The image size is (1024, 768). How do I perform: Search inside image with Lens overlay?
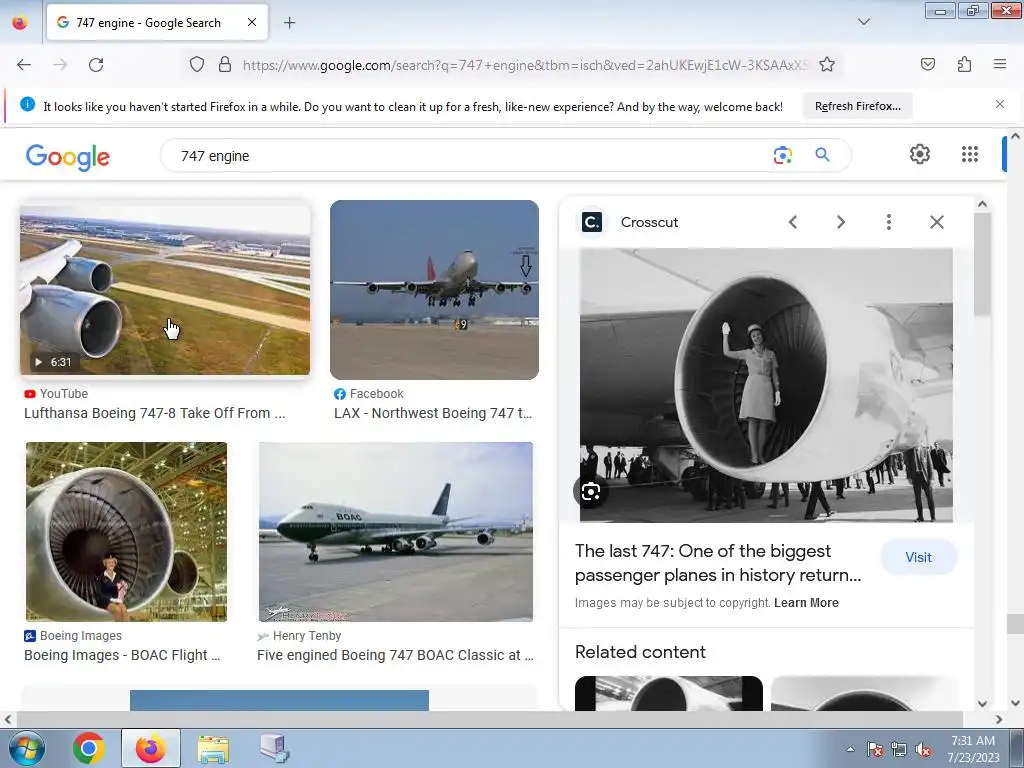coord(590,491)
